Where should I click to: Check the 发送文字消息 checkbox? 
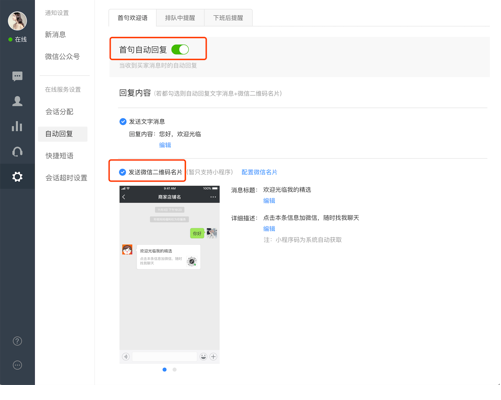pos(123,122)
